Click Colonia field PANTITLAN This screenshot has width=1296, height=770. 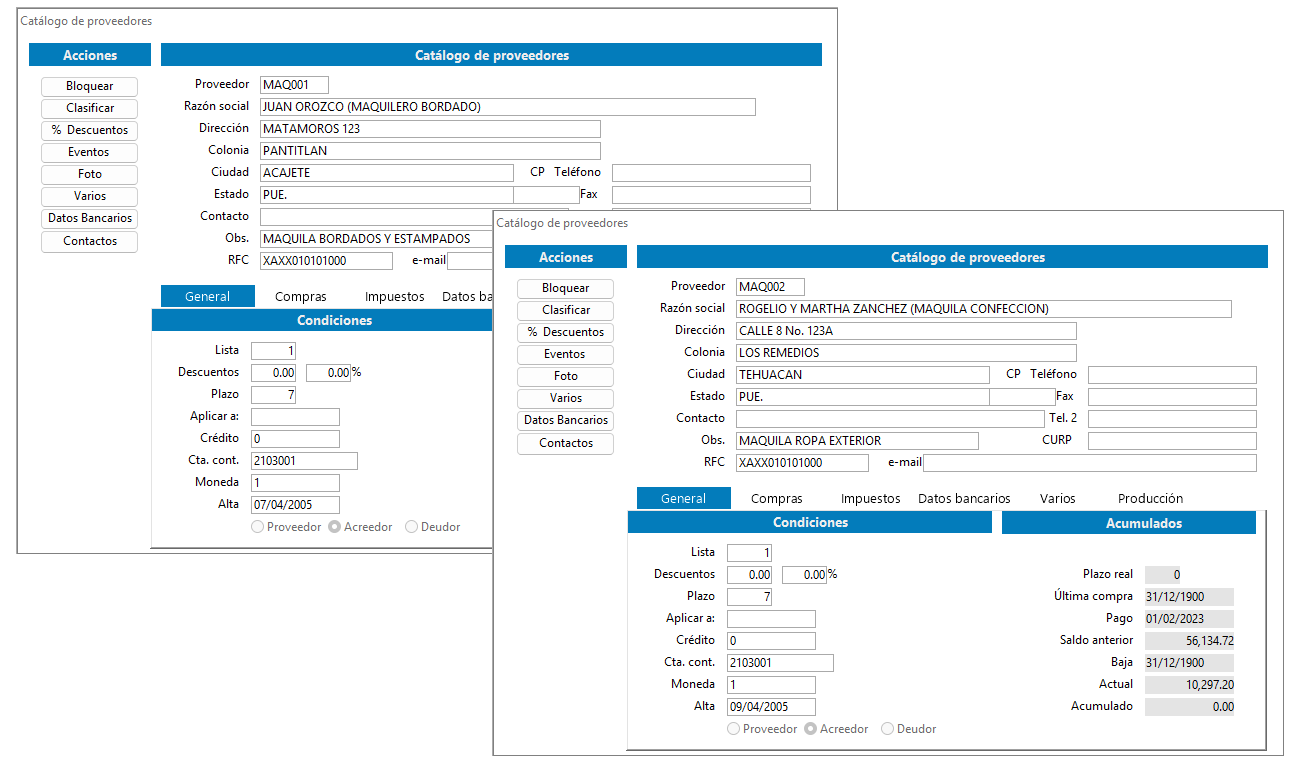click(430, 151)
